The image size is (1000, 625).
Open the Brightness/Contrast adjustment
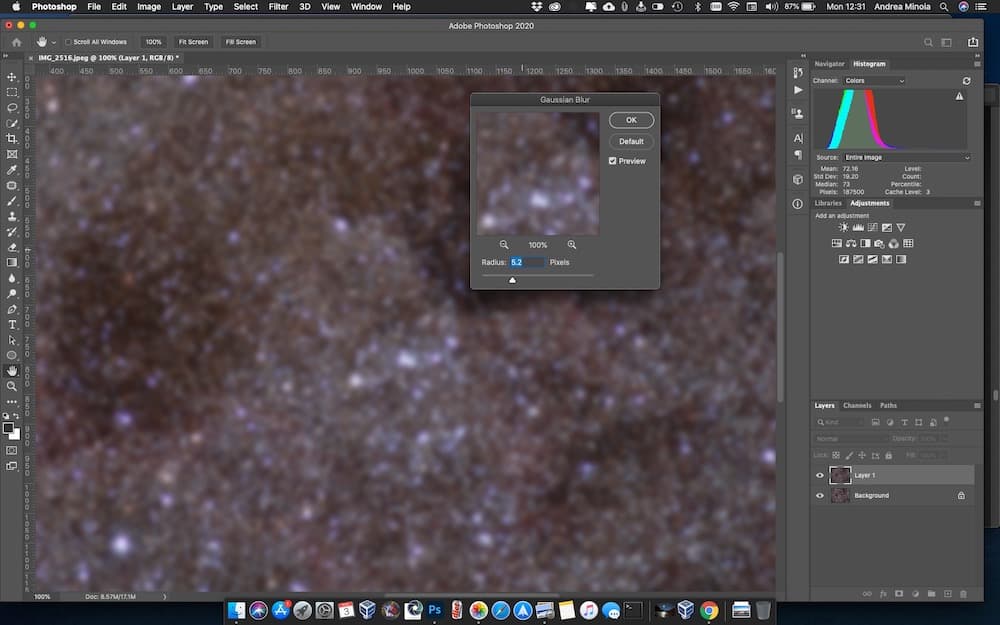(x=845, y=227)
